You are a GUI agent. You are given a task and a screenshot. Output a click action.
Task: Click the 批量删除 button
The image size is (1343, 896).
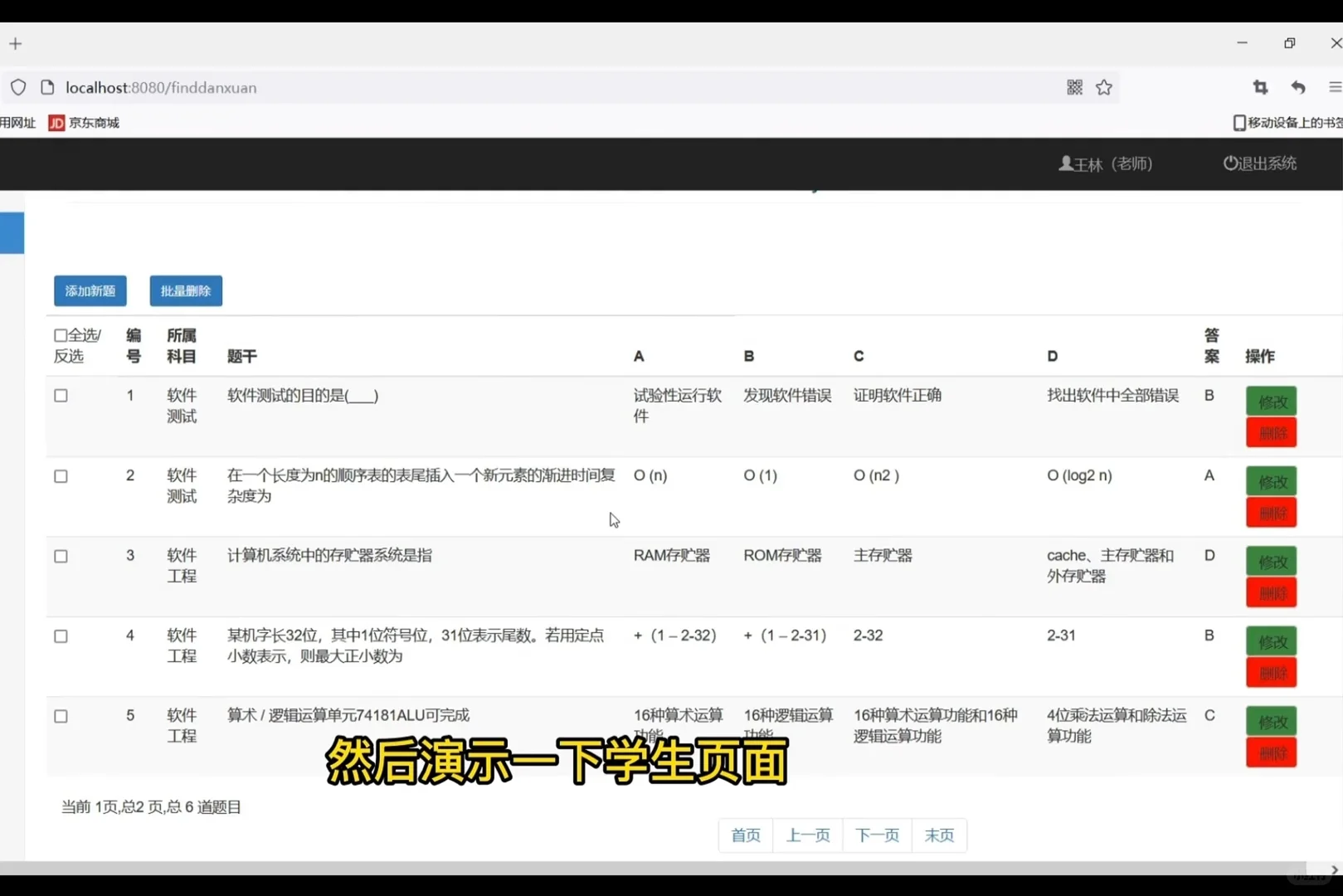click(x=185, y=290)
